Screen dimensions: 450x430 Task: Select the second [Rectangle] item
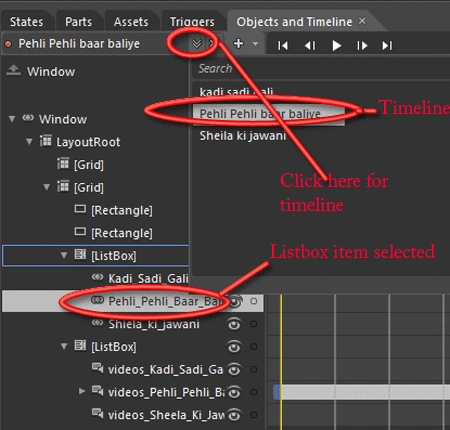[x=122, y=233]
